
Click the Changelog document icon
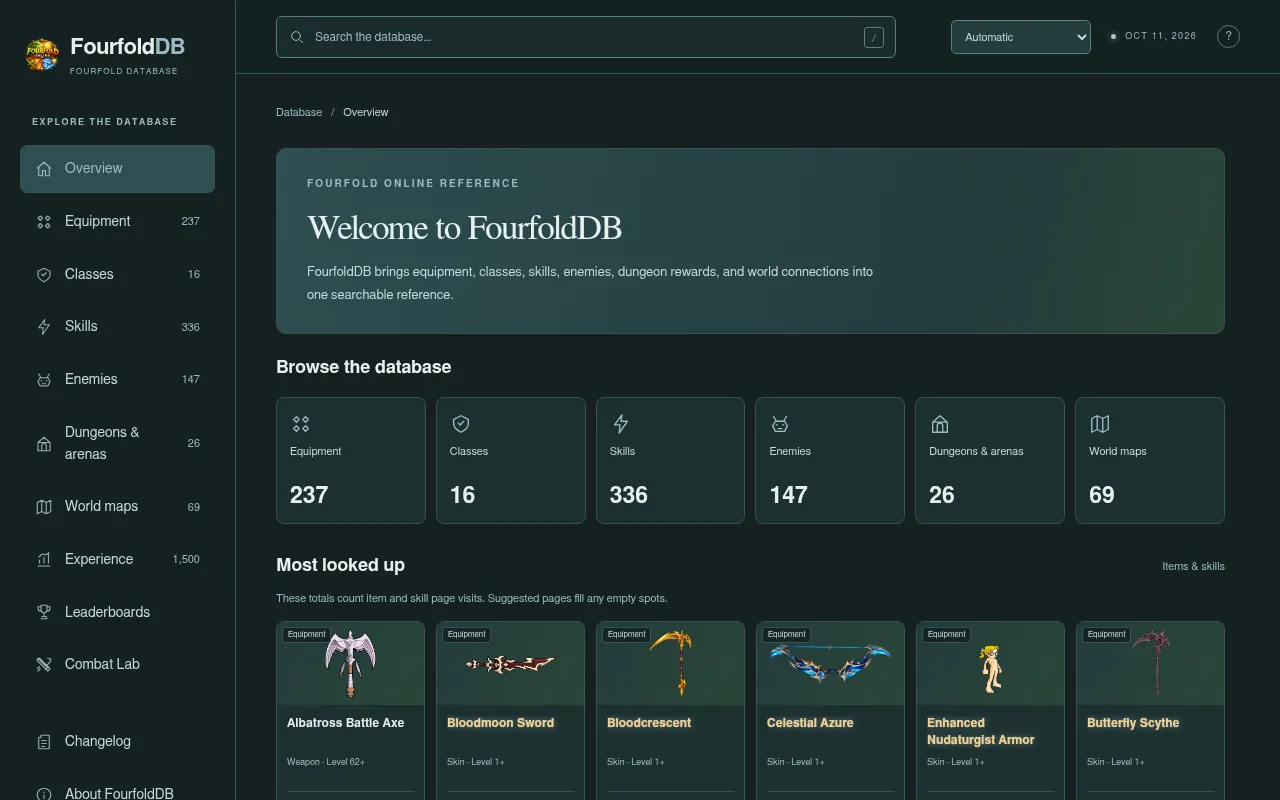pyautogui.click(x=44, y=742)
